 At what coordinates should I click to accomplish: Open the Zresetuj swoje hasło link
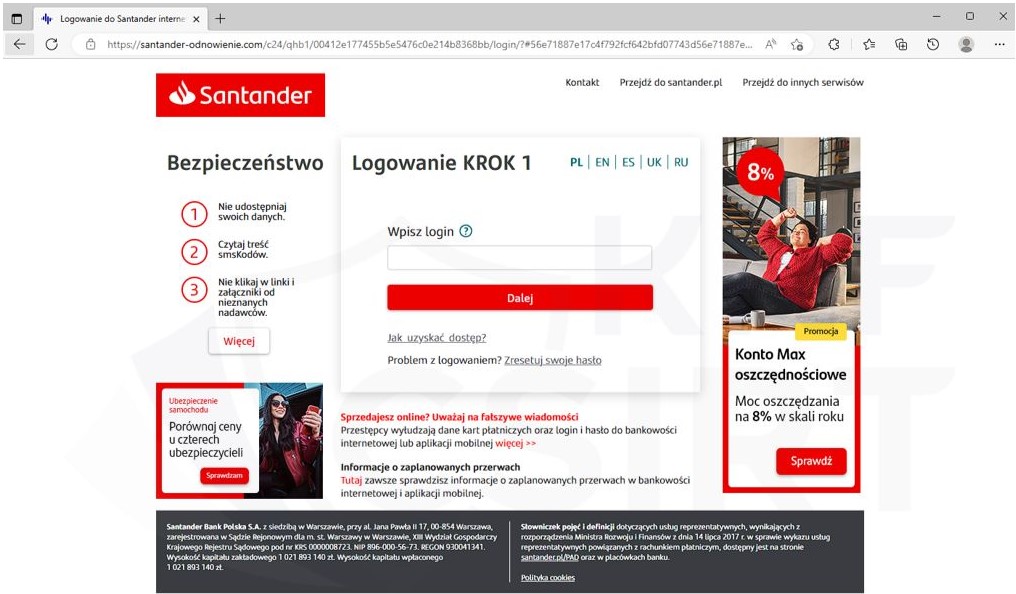[x=553, y=360]
